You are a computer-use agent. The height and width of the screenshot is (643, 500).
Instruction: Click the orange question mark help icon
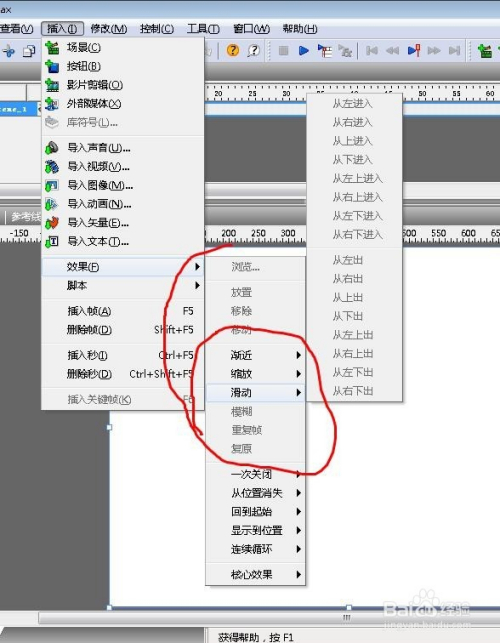pos(233,50)
